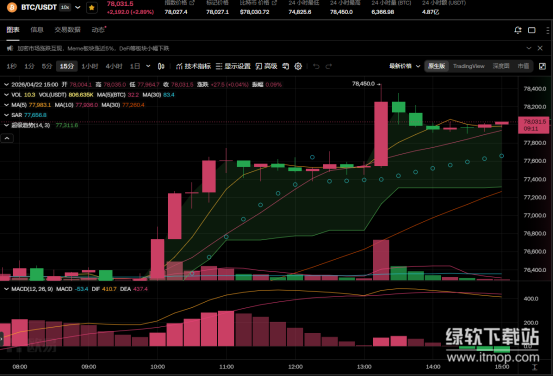Collapse the MACD(12,26,9) row chevron
The width and height of the screenshot is (554, 377).
[6, 289]
